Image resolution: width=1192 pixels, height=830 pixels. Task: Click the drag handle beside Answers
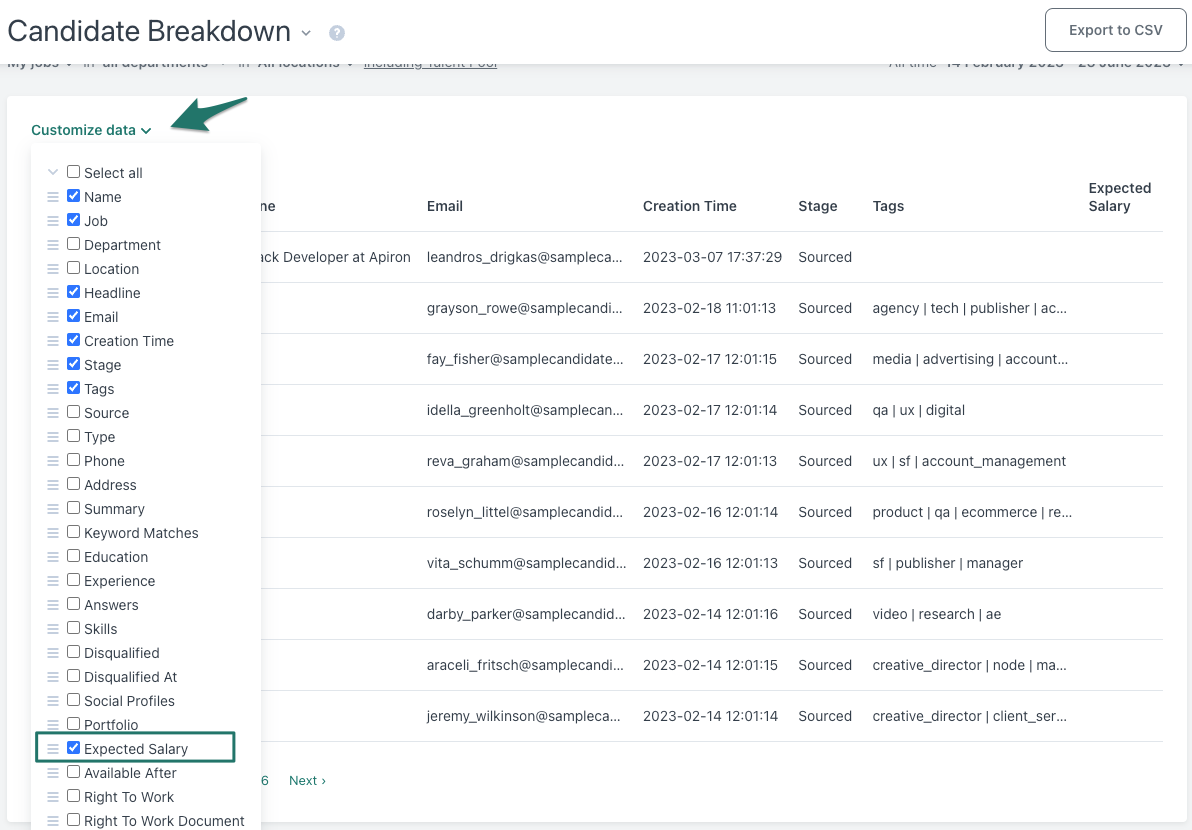click(53, 605)
